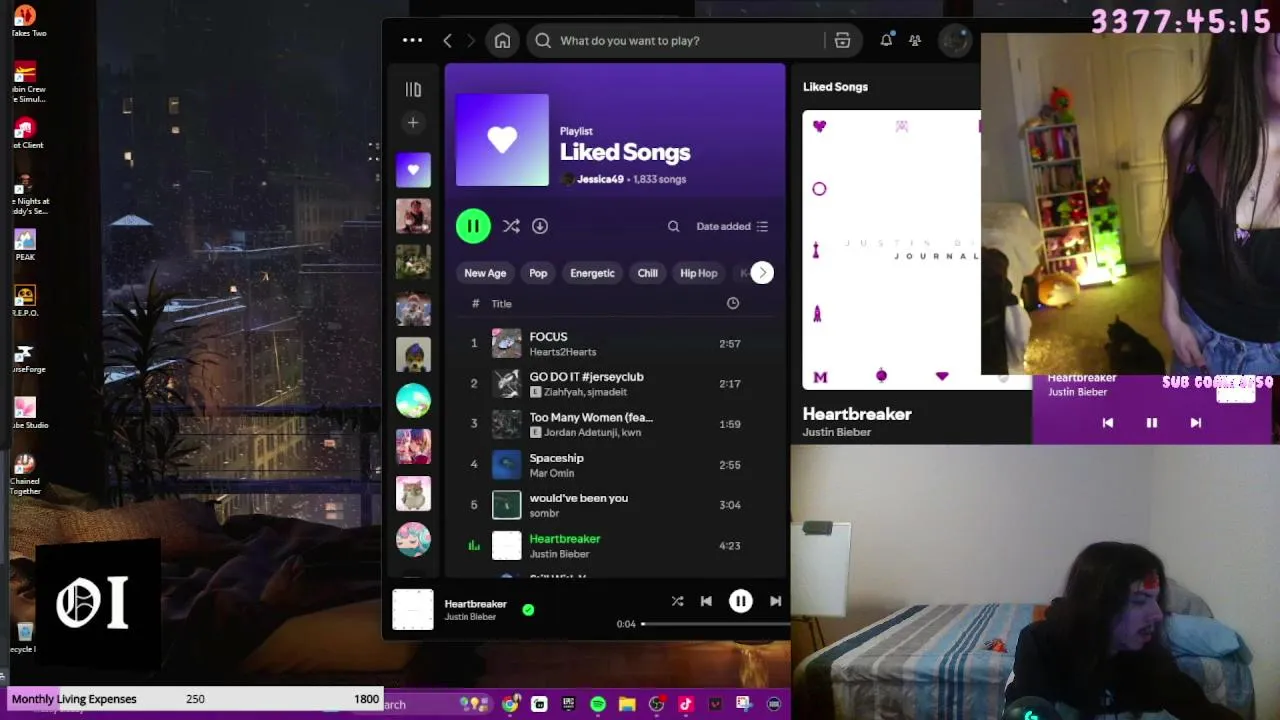
Task: Select the track Spaceship by Mar Omin
Action: point(615,465)
